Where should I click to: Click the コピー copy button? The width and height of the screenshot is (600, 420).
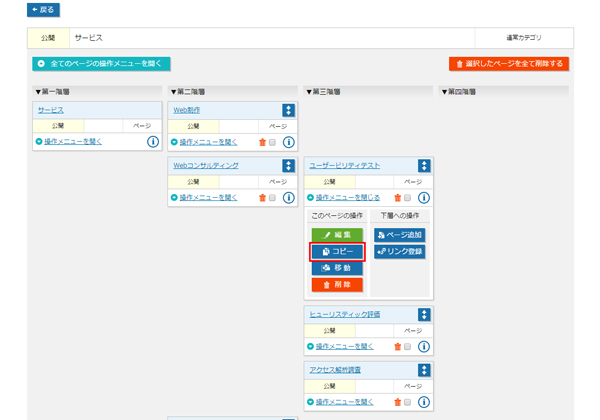tap(337, 252)
